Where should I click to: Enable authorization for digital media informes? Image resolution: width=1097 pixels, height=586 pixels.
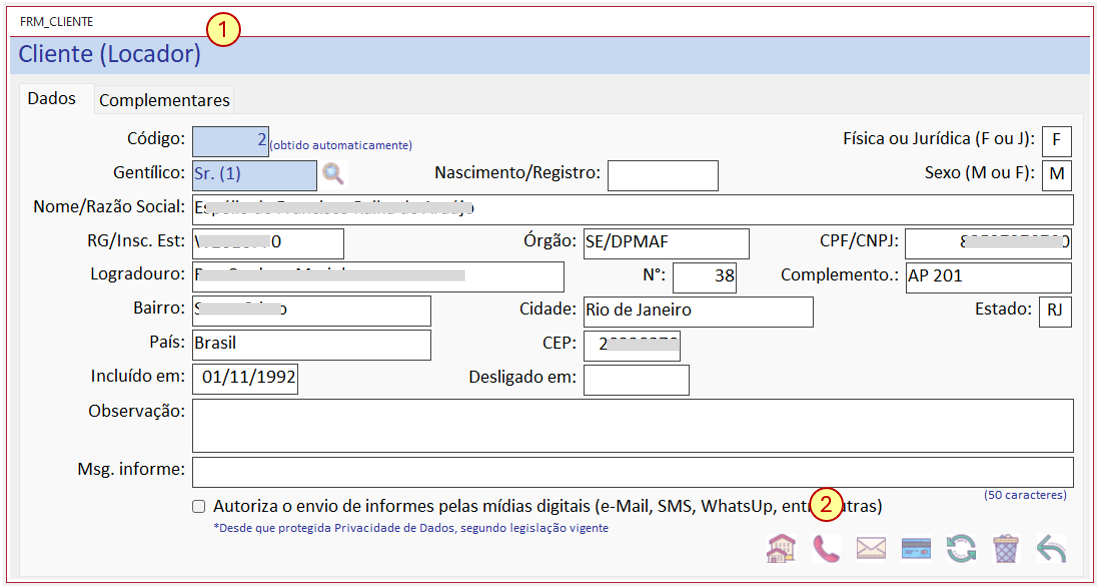[199, 506]
